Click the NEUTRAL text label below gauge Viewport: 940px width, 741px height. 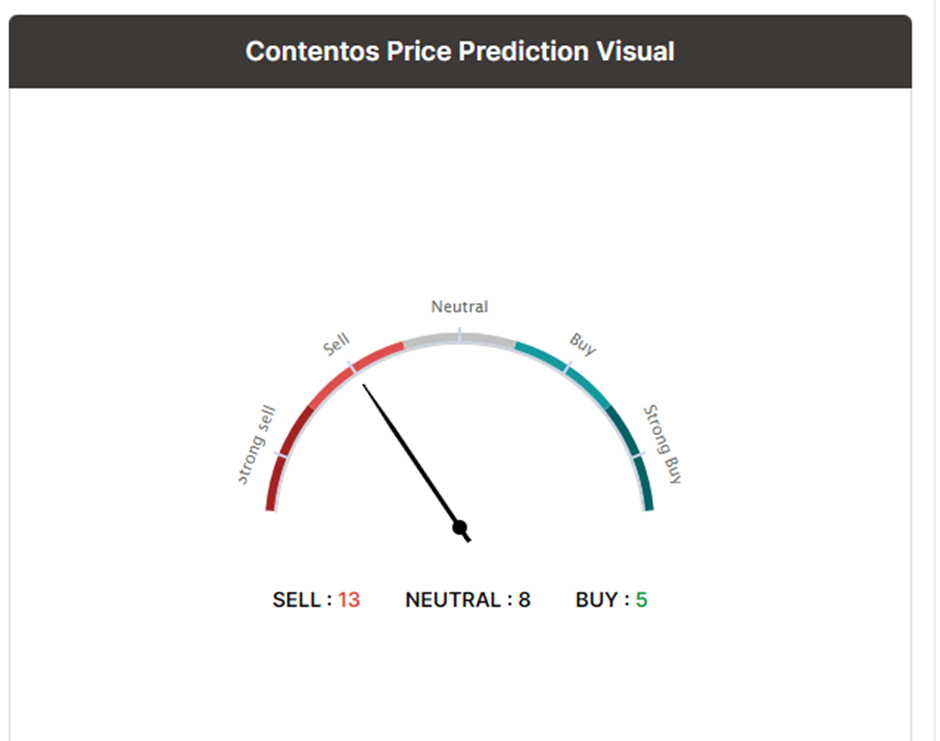pos(453,600)
